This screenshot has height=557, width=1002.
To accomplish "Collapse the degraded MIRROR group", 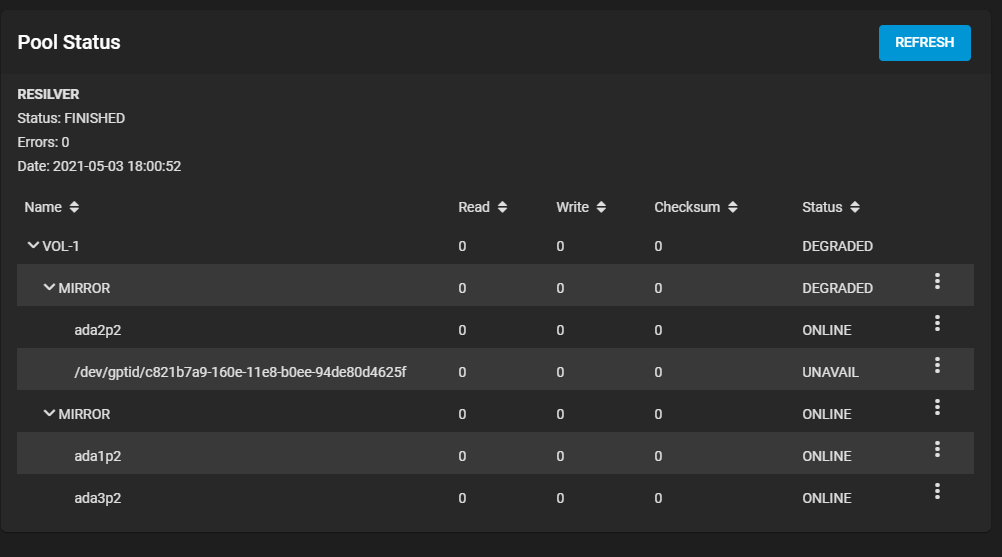I will tap(49, 287).
